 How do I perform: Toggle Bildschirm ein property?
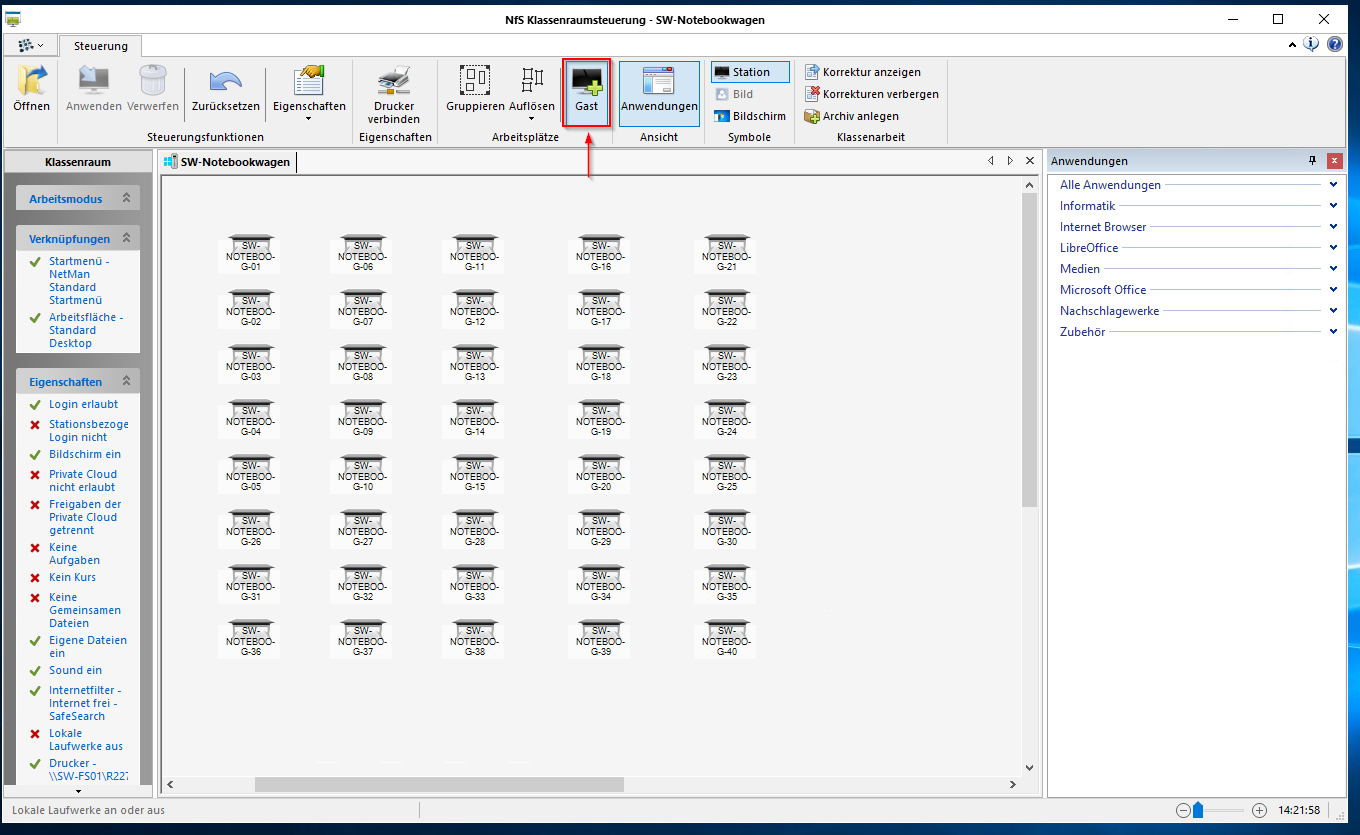(84, 455)
